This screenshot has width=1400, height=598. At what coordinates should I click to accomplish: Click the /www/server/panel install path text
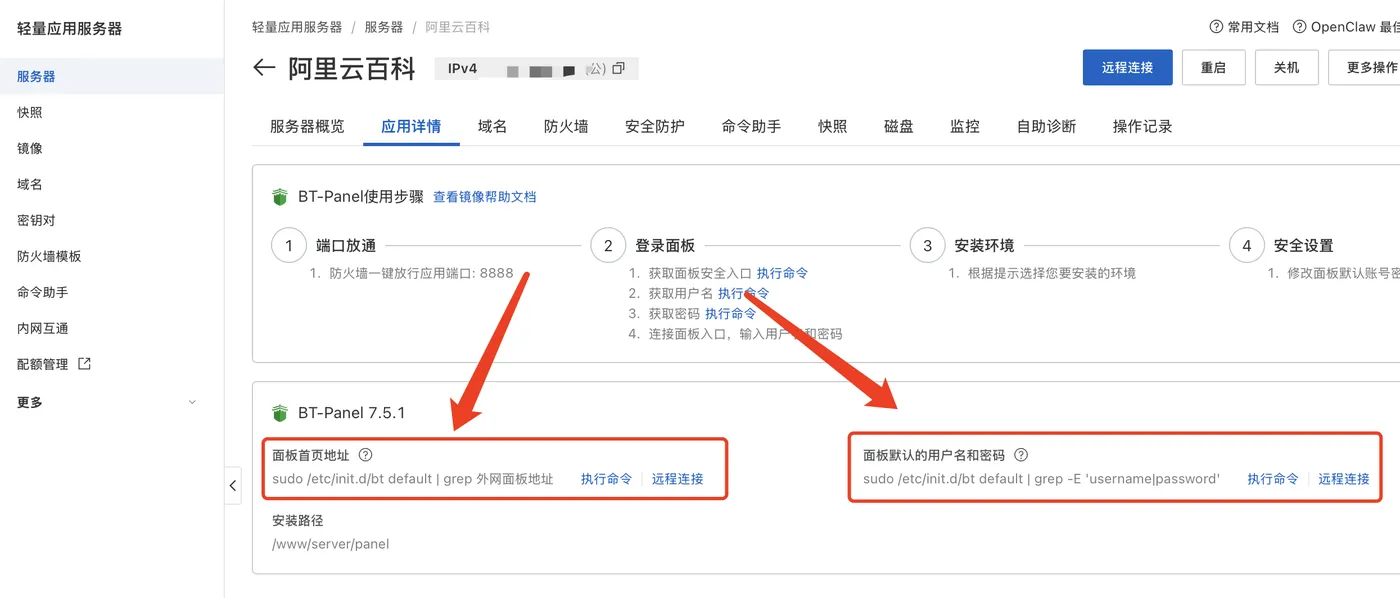click(330, 544)
